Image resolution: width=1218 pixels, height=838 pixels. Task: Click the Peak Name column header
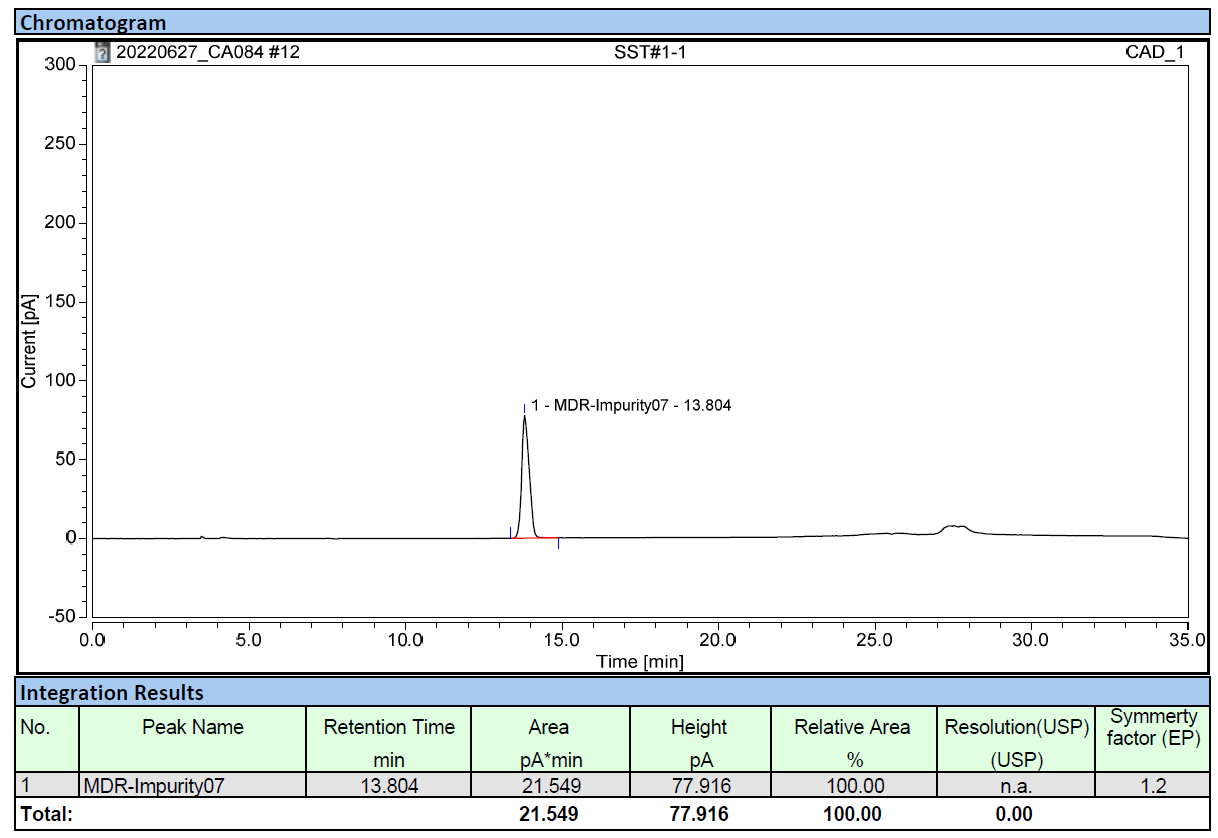point(192,727)
